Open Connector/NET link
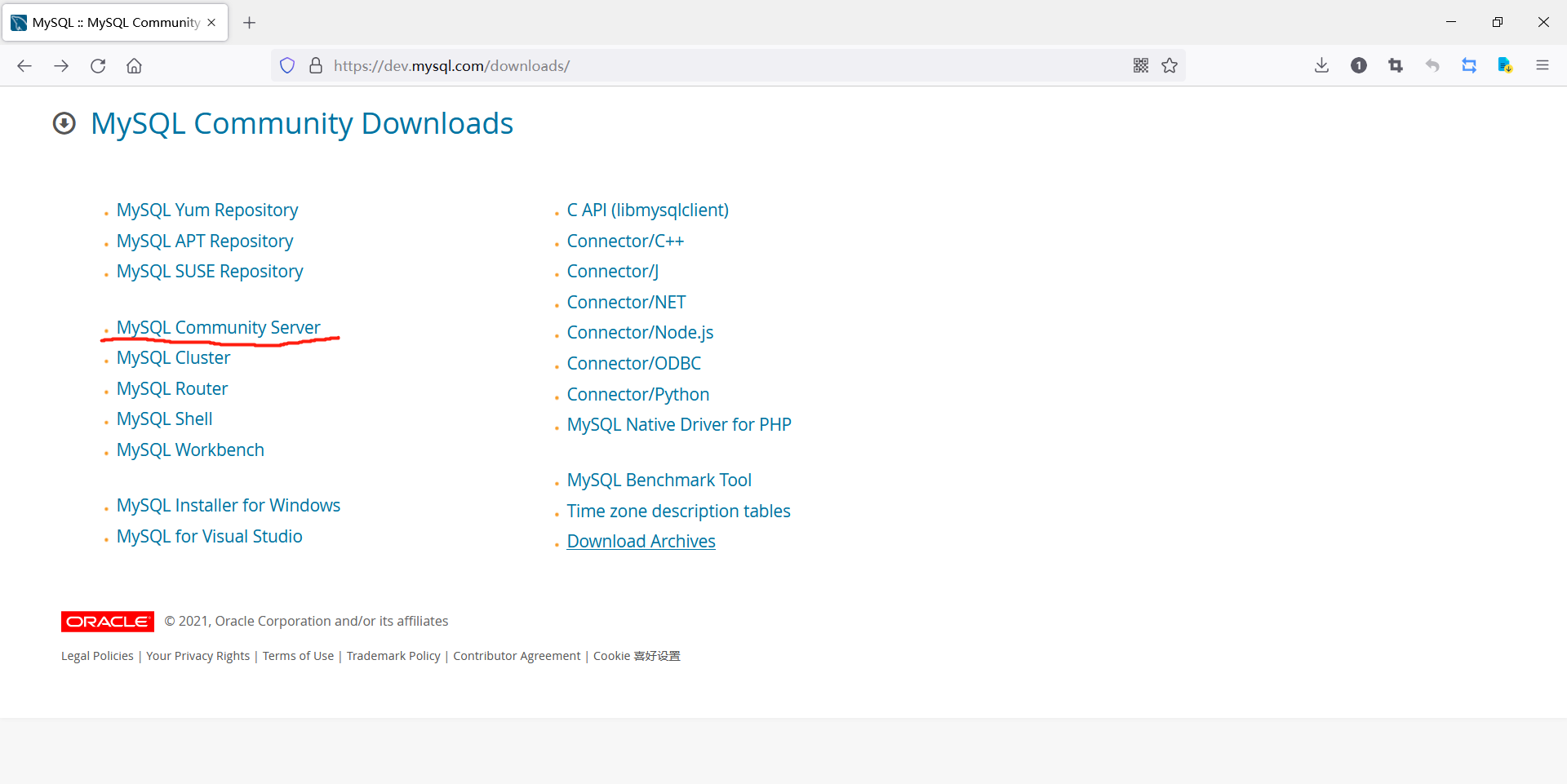 627,303
